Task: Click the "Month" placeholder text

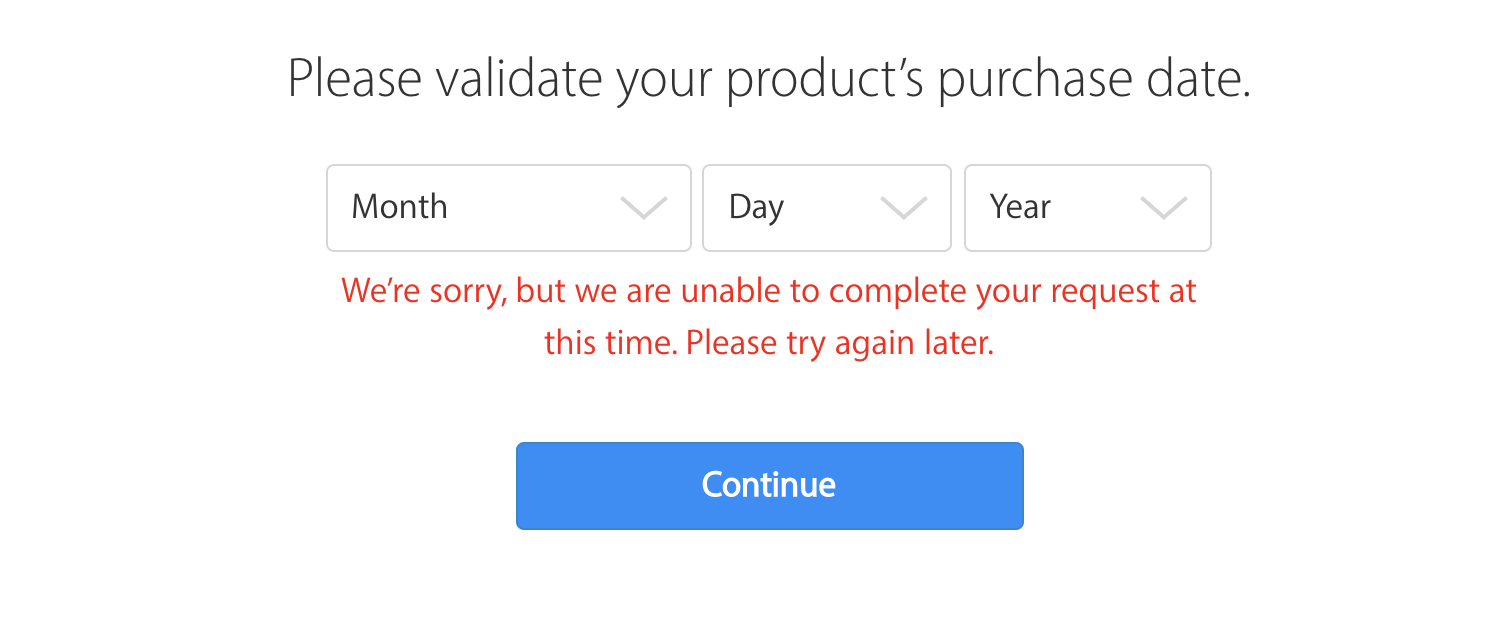Action: coord(399,207)
